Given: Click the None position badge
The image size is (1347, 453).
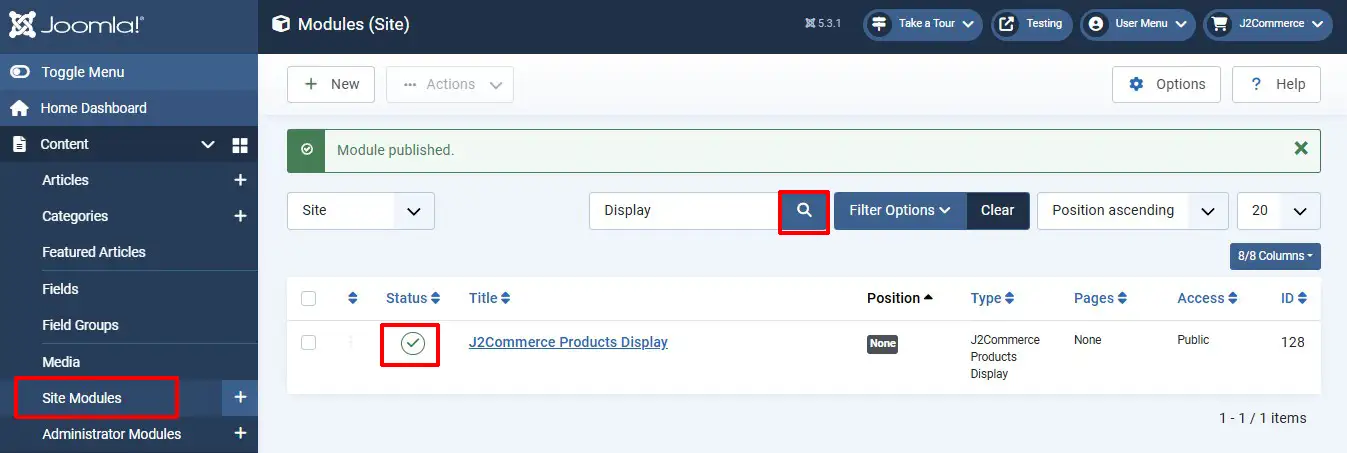Looking at the screenshot, I should click(883, 343).
